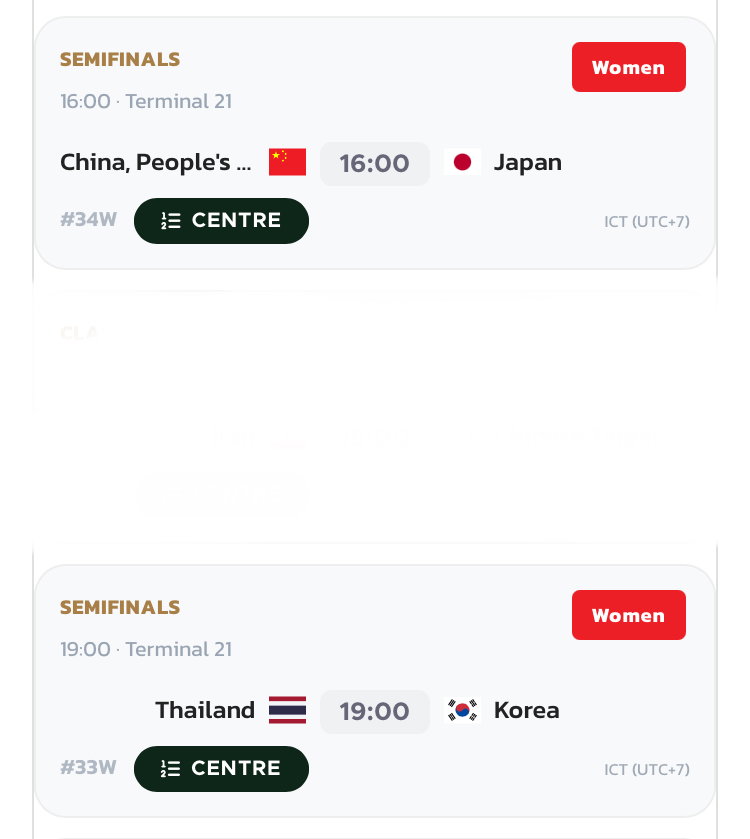
Task: Click match number #33W
Action: coord(88,767)
